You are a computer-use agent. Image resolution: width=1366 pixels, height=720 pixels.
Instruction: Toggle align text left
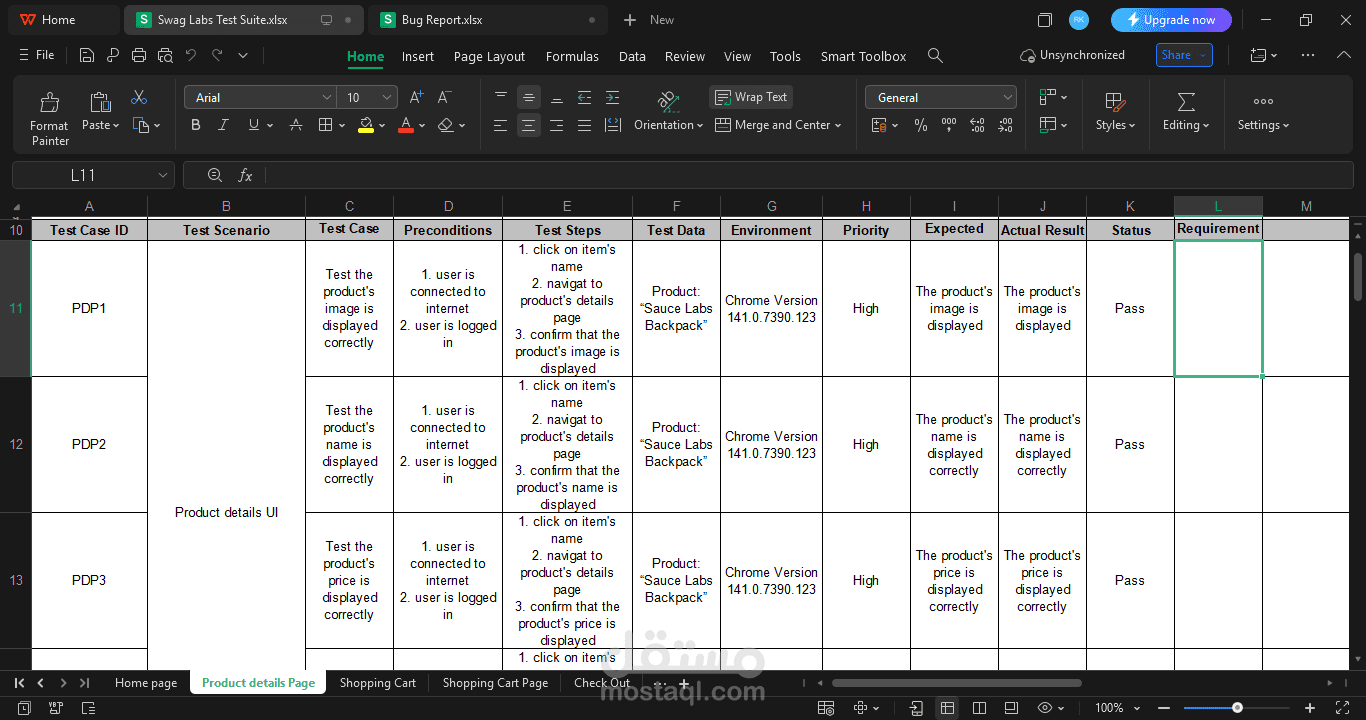[501, 125]
